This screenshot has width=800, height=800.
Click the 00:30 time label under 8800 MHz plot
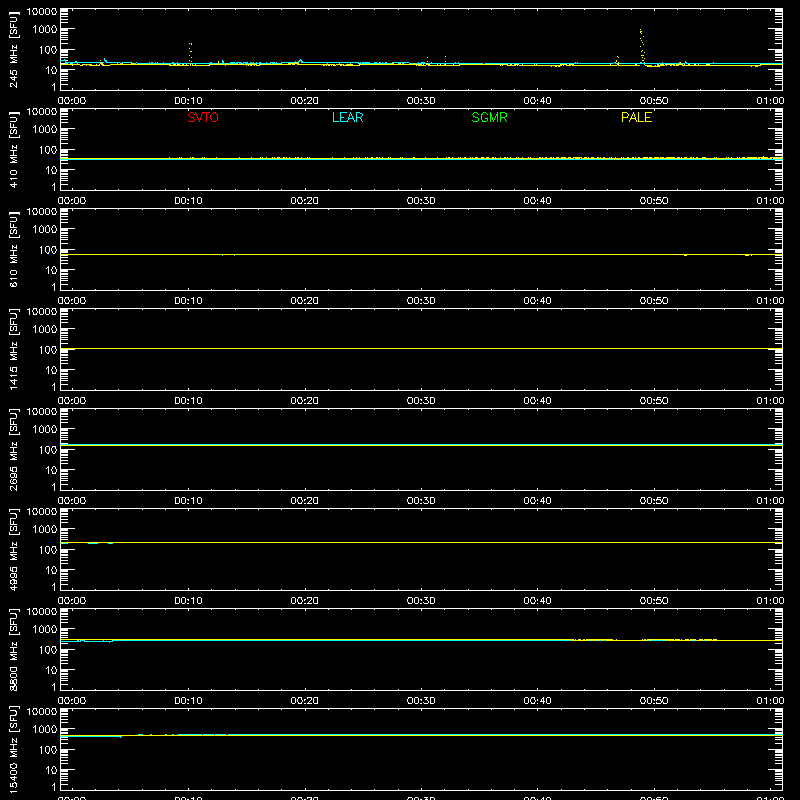[421, 701]
